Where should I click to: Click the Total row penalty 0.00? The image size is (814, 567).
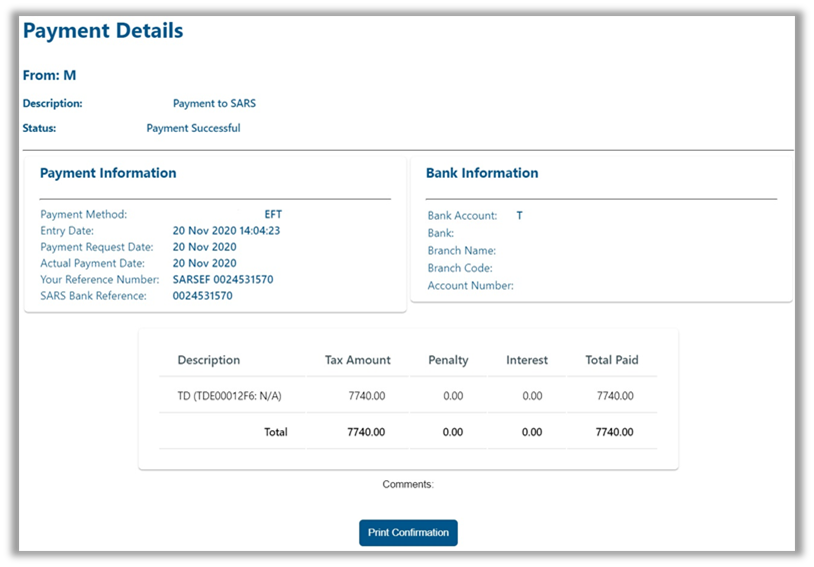point(453,432)
